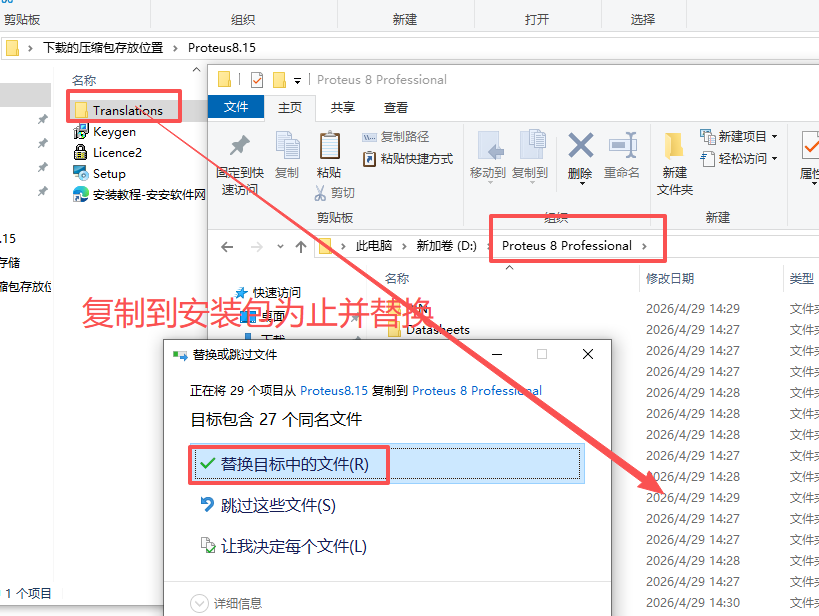This screenshot has width=819, height=616.
Task: Minimize the Replace or Skip dialog
Action: [x=497, y=354]
